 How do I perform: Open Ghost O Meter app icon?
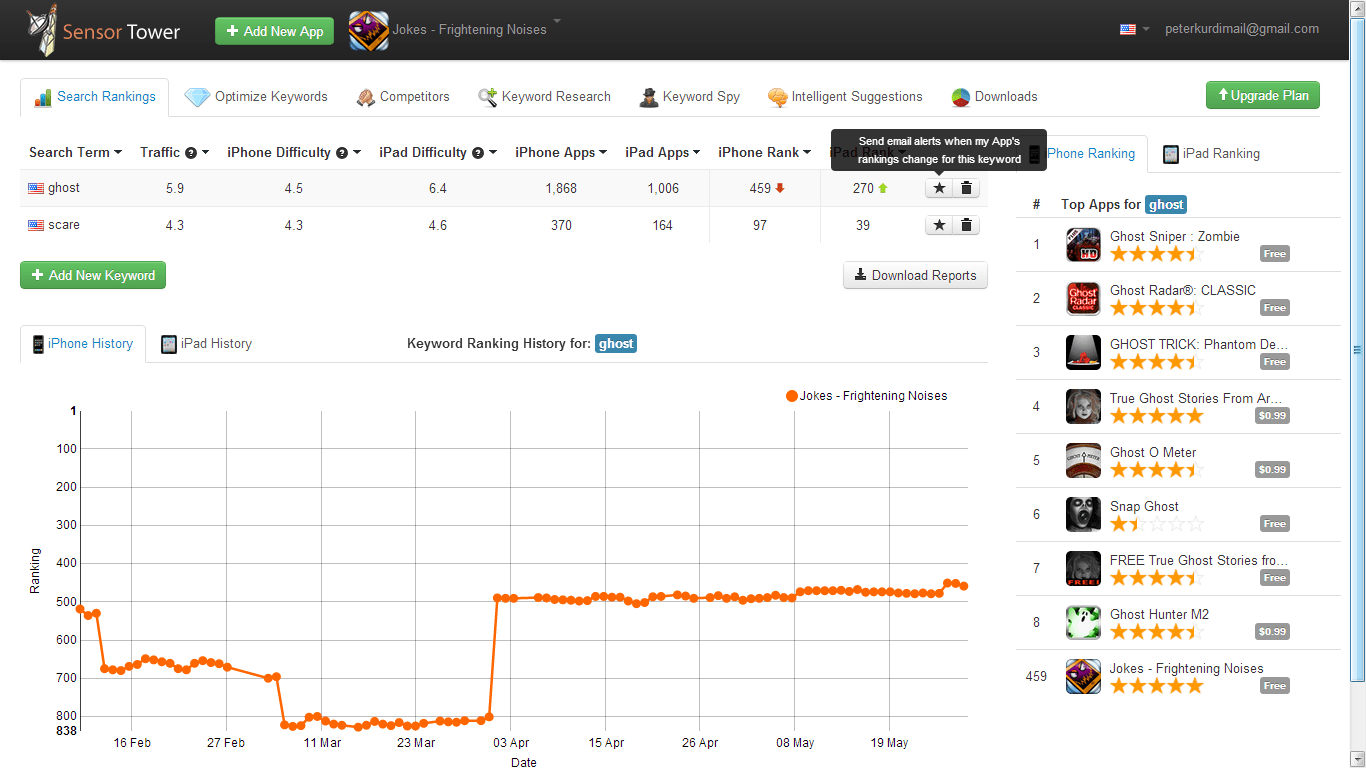coord(1083,461)
